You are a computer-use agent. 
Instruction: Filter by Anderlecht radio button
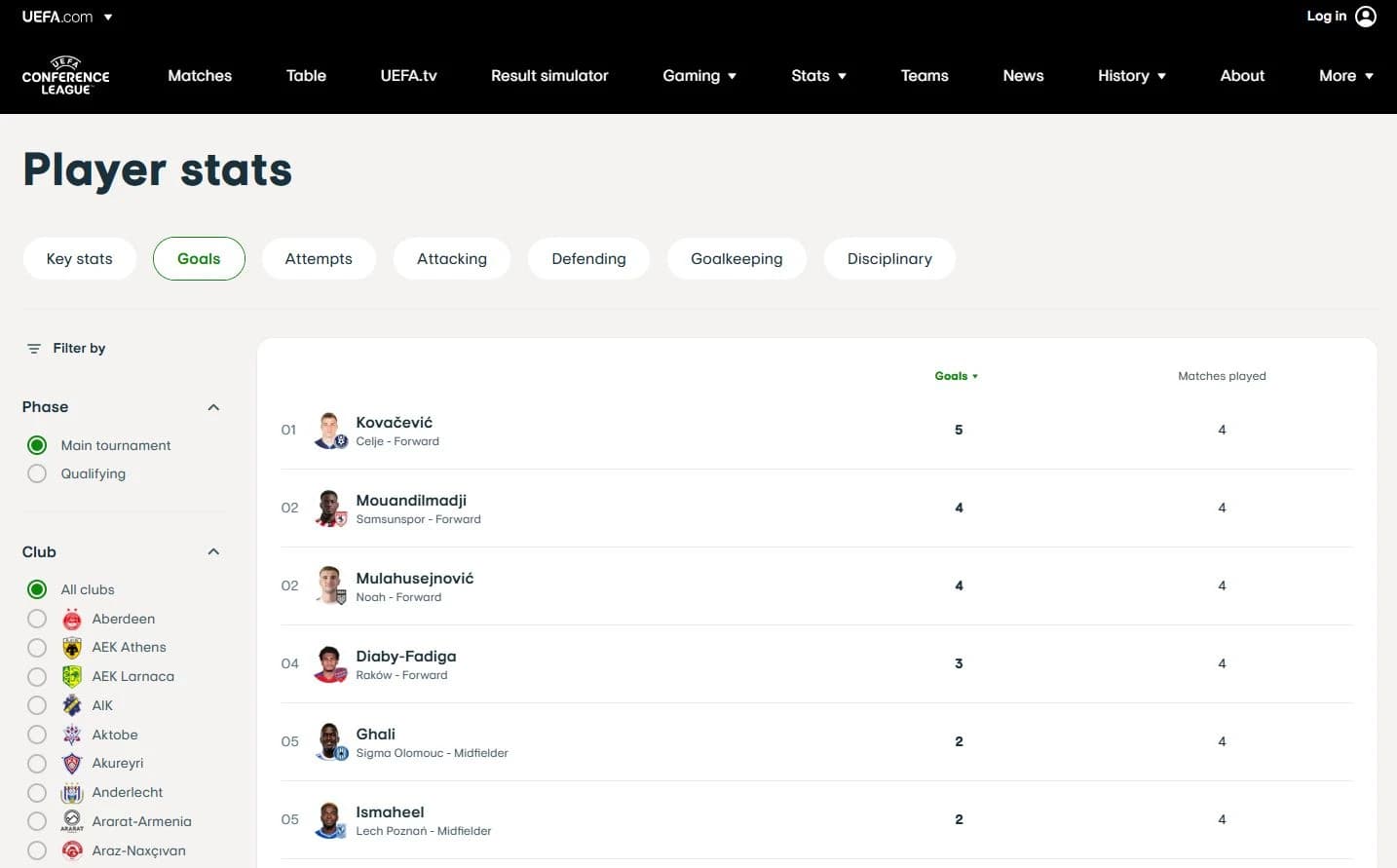tap(37, 793)
